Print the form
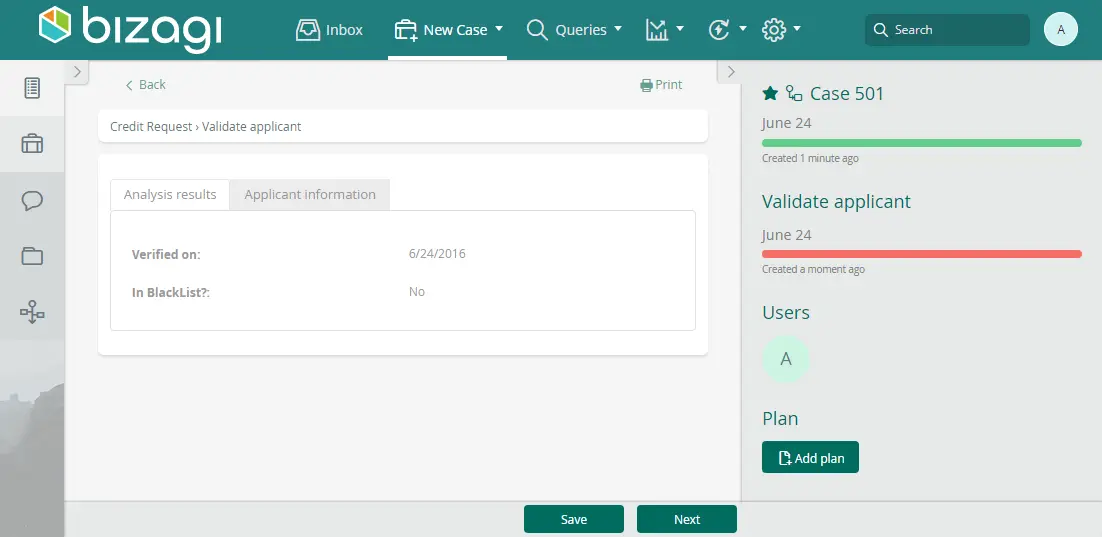The height and width of the screenshot is (537, 1102). click(x=661, y=84)
